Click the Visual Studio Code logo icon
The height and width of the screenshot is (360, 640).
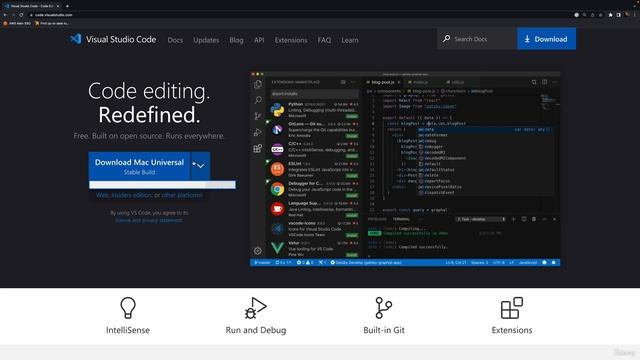point(76,39)
